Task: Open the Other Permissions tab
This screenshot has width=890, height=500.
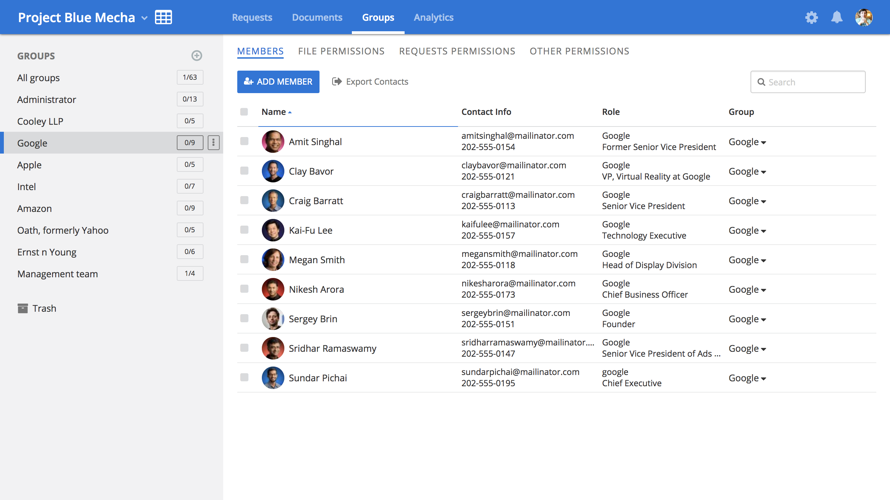Action: (x=580, y=51)
